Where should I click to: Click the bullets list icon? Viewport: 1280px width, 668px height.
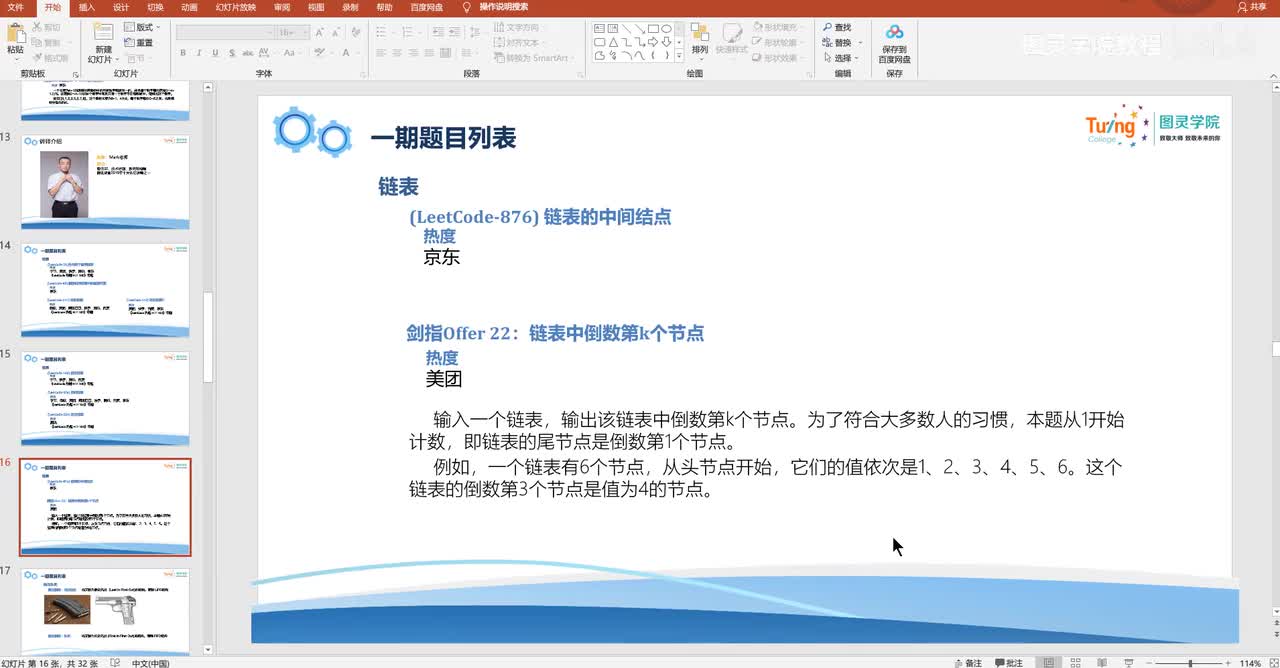[x=381, y=31]
